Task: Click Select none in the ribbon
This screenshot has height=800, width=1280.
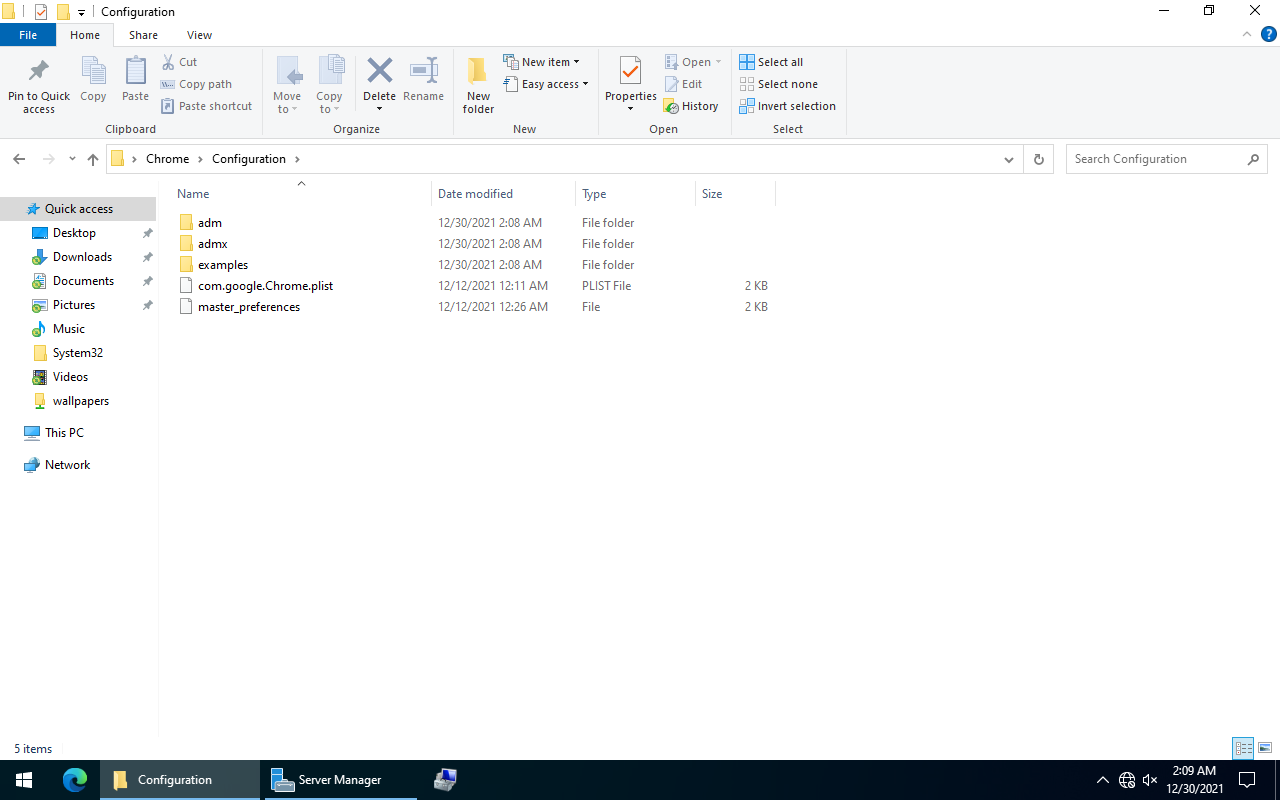Action: (778, 84)
